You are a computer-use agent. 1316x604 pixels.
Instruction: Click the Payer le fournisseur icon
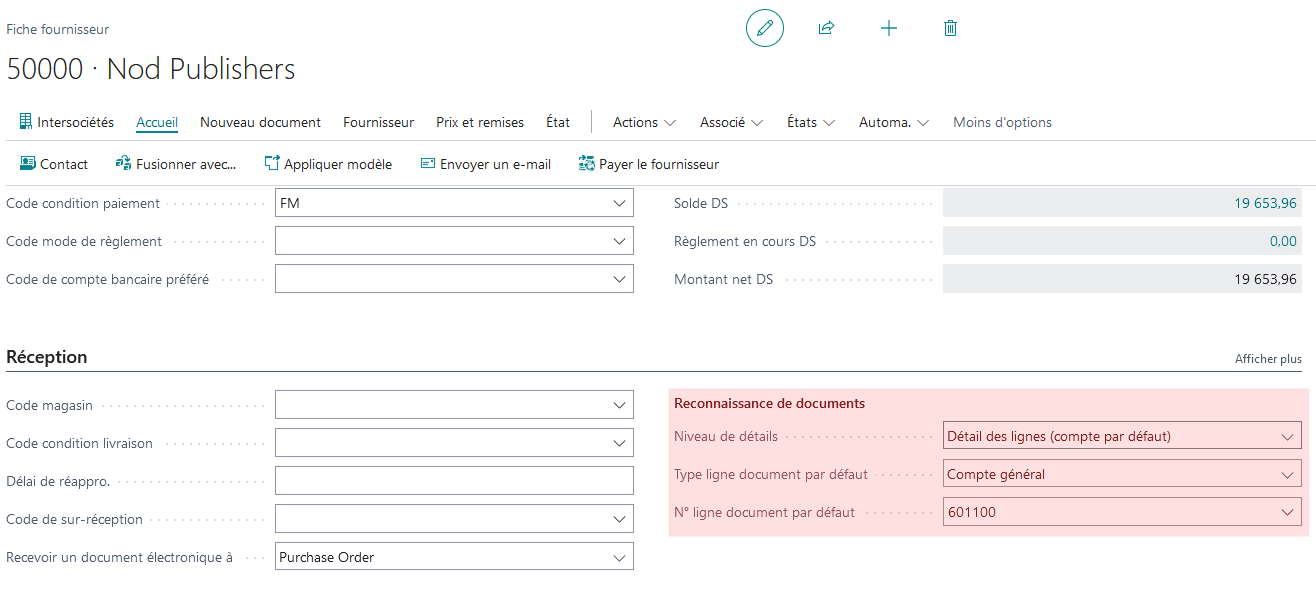pos(587,164)
